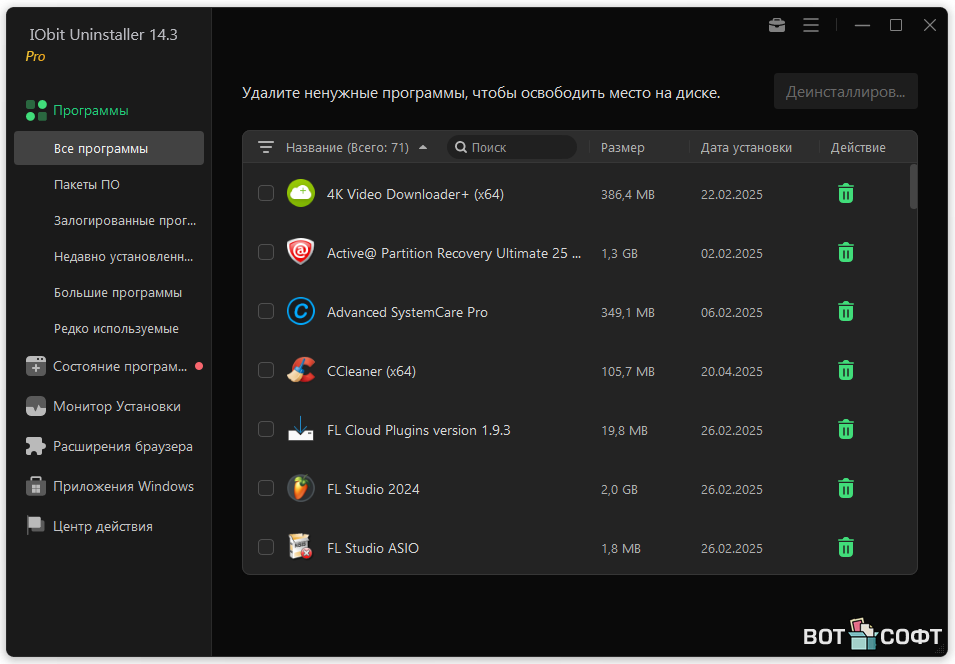
Task: Click the Install Monitor sidebar icon
Action: pos(36,406)
